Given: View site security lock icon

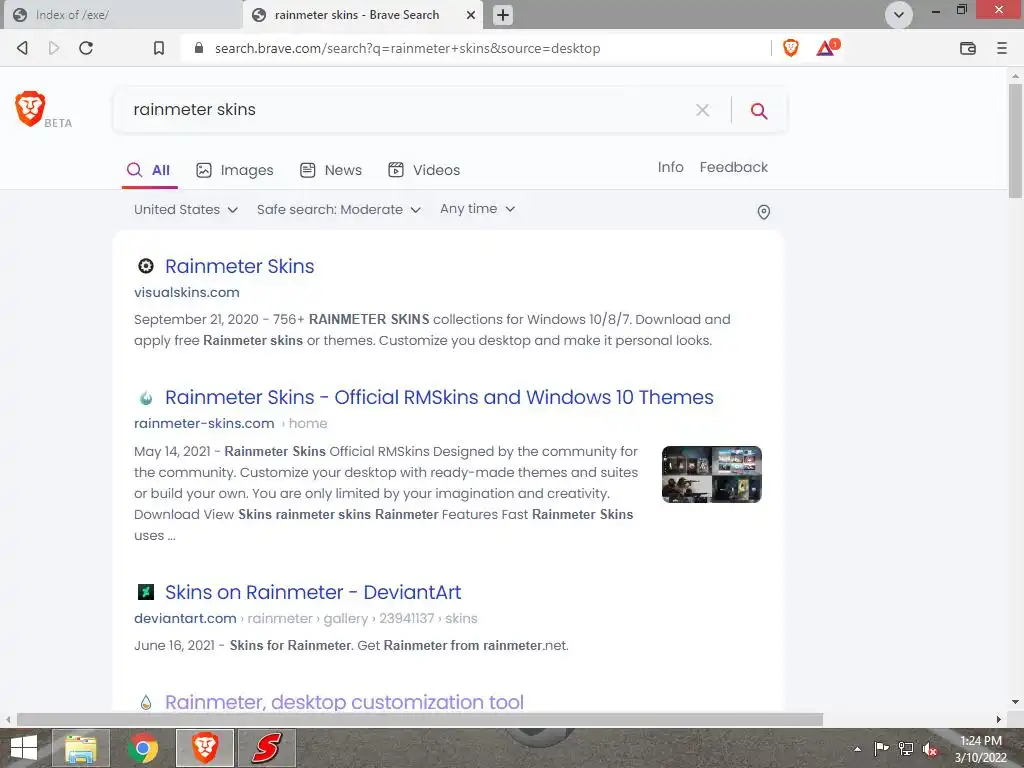Looking at the screenshot, I should 199,48.
